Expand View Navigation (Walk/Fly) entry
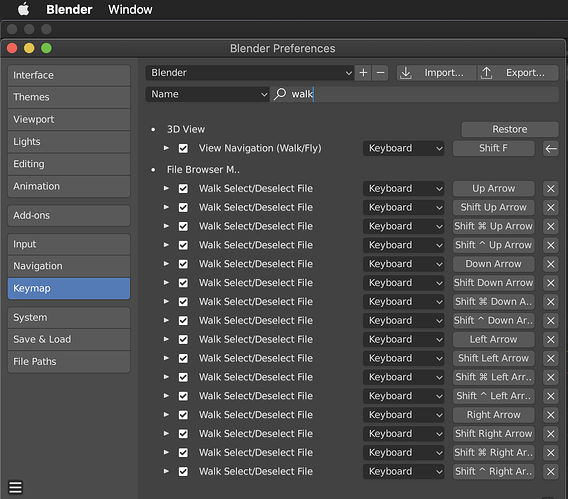The width and height of the screenshot is (568, 499). point(166,148)
